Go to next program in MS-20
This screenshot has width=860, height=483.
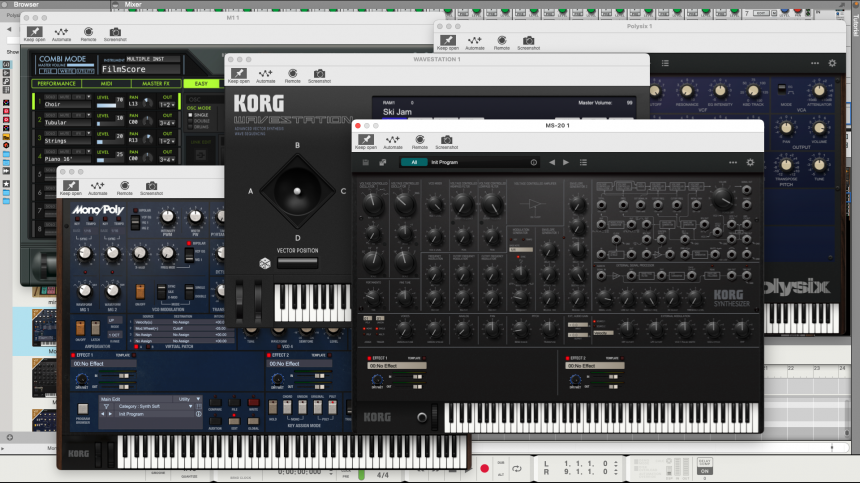pos(566,162)
